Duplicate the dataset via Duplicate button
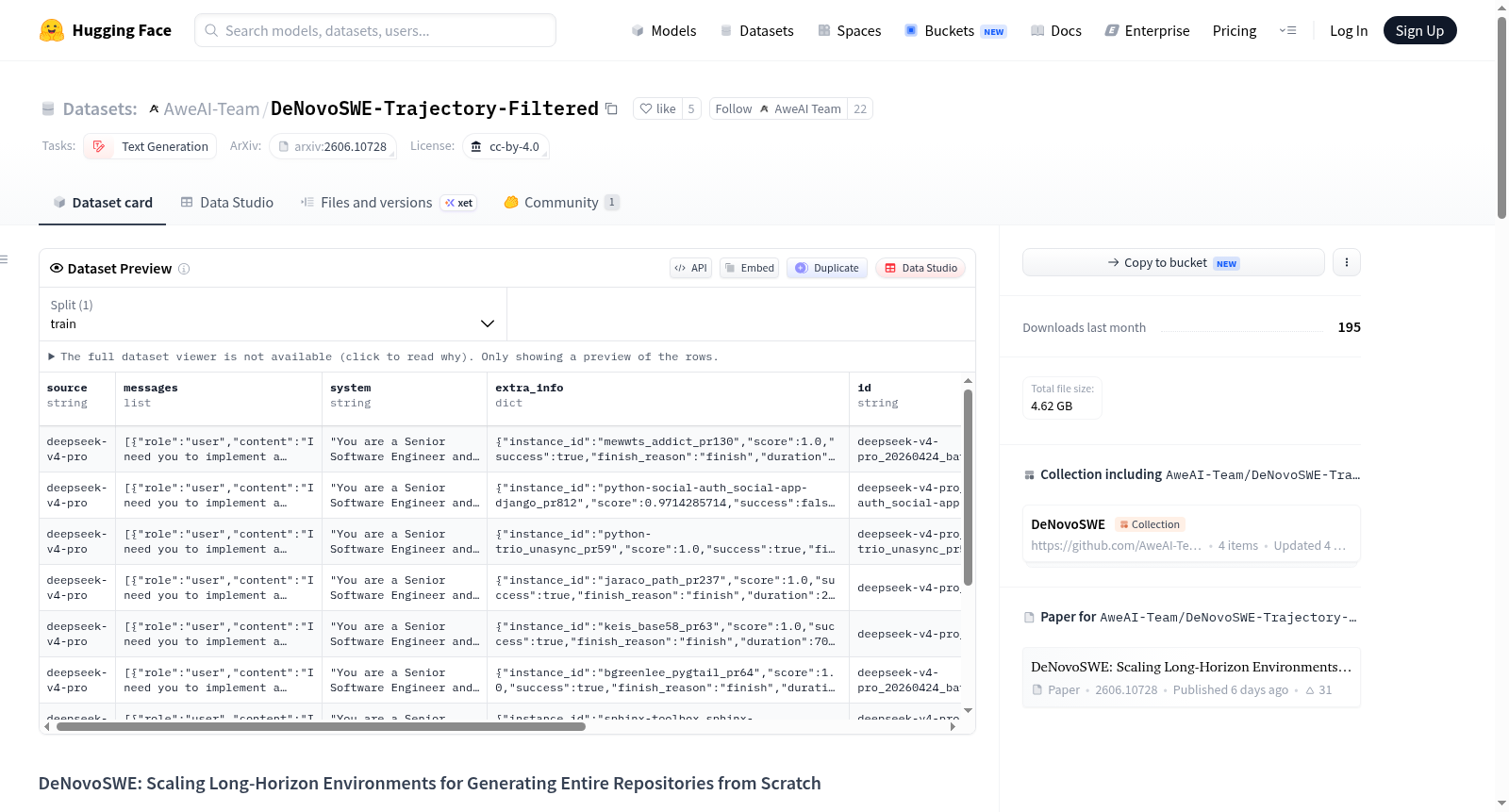 827,268
